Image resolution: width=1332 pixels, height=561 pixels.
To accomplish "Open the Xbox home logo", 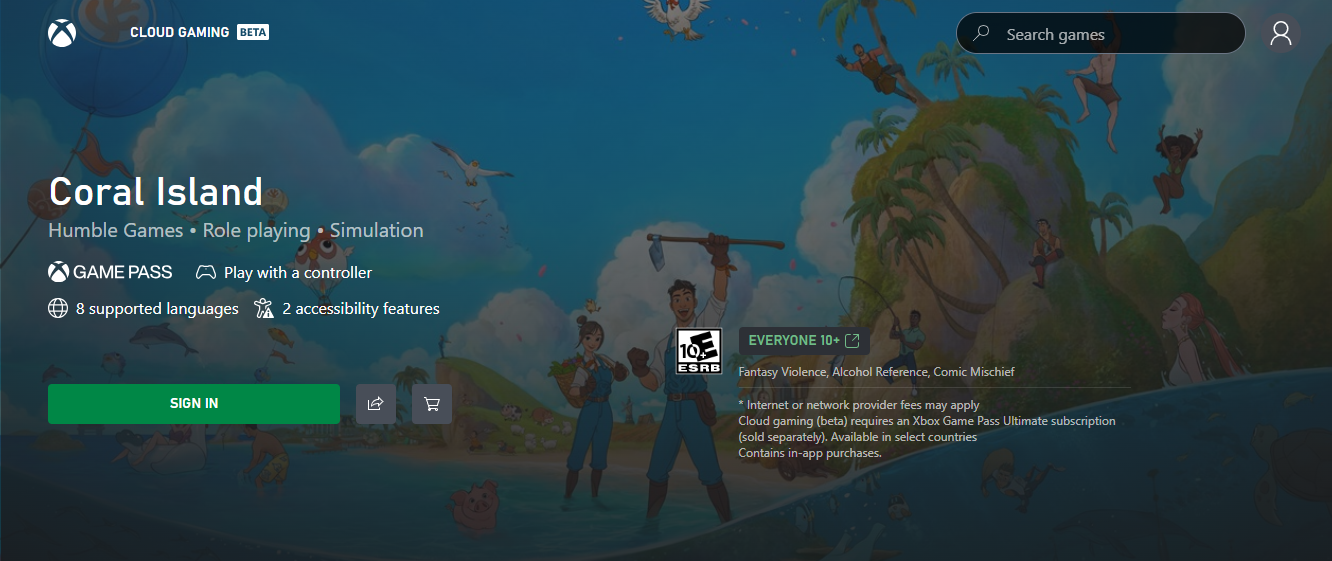I will tap(62, 33).
